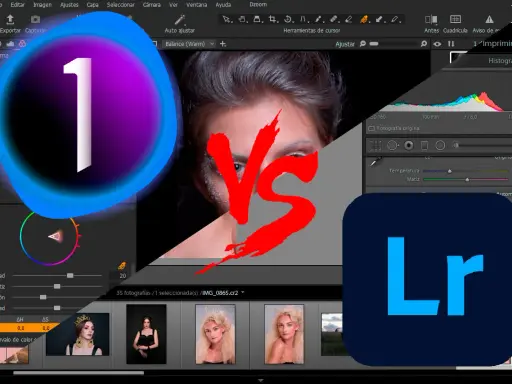Select Lightroom radial filter tool
Image resolution: width=512 pixels, height=384 pixels.
[x=440, y=146]
